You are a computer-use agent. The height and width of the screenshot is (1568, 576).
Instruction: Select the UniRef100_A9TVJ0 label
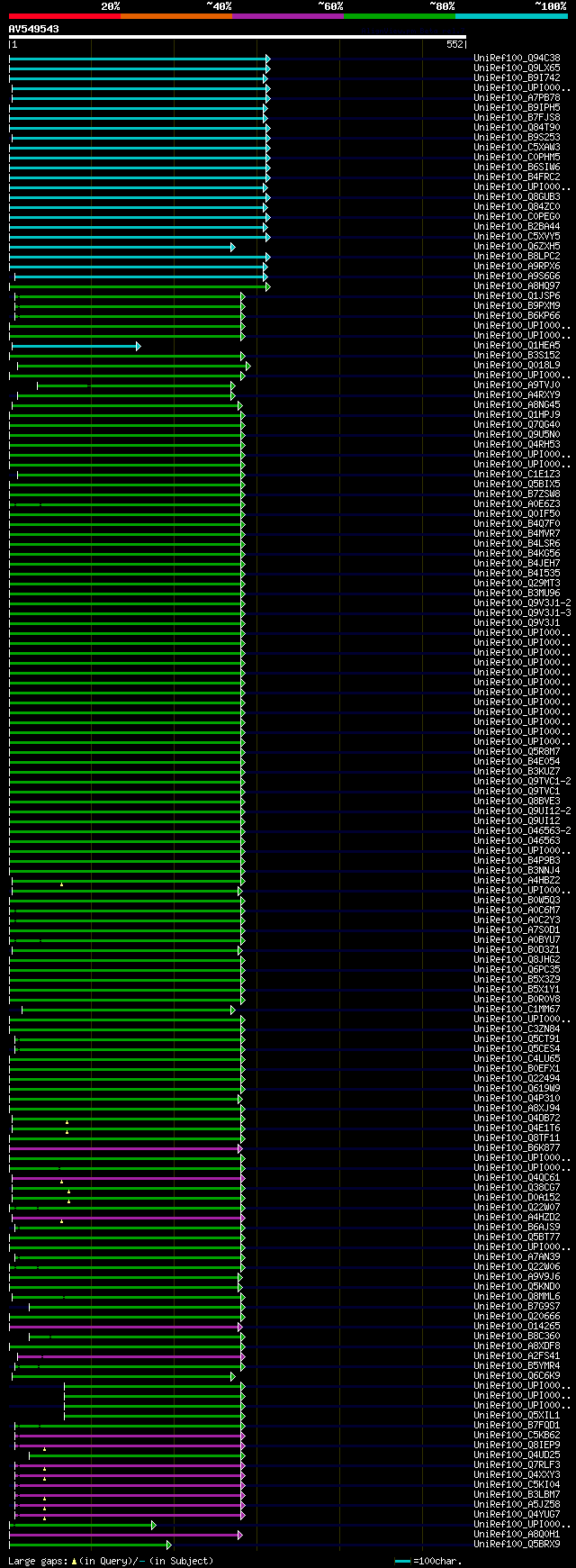click(517, 385)
